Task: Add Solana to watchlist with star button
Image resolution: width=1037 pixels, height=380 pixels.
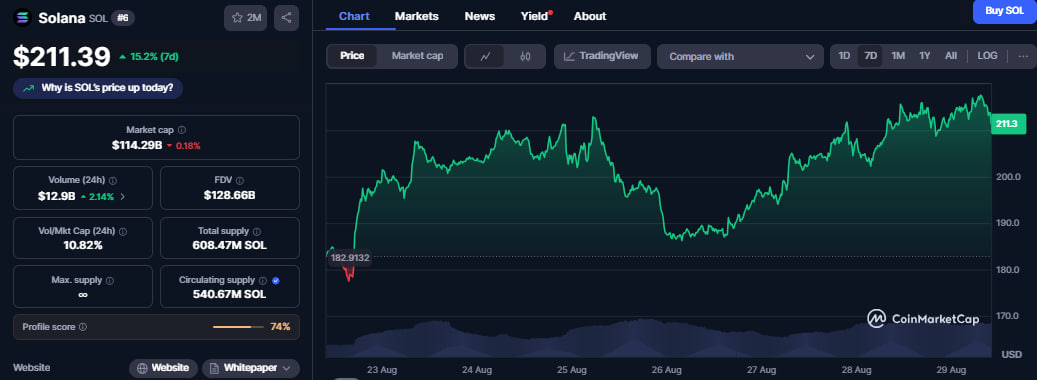Action: coord(245,18)
